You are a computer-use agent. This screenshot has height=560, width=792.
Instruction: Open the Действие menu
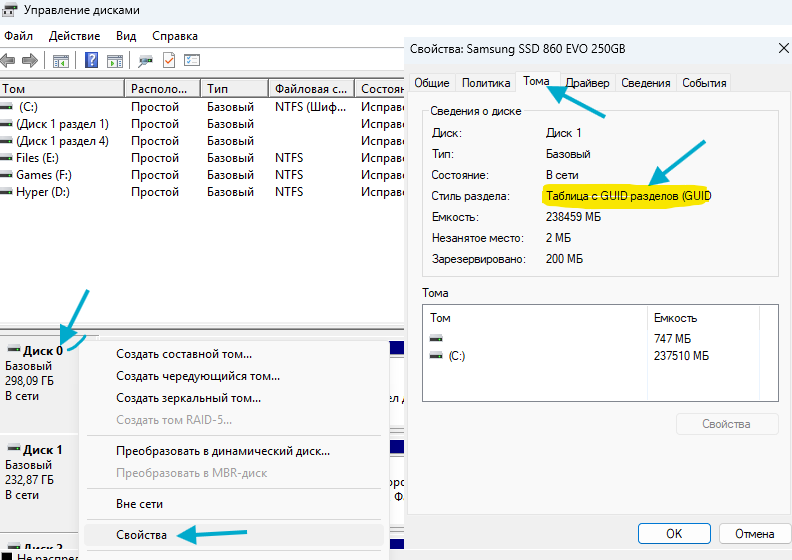[x=74, y=35]
